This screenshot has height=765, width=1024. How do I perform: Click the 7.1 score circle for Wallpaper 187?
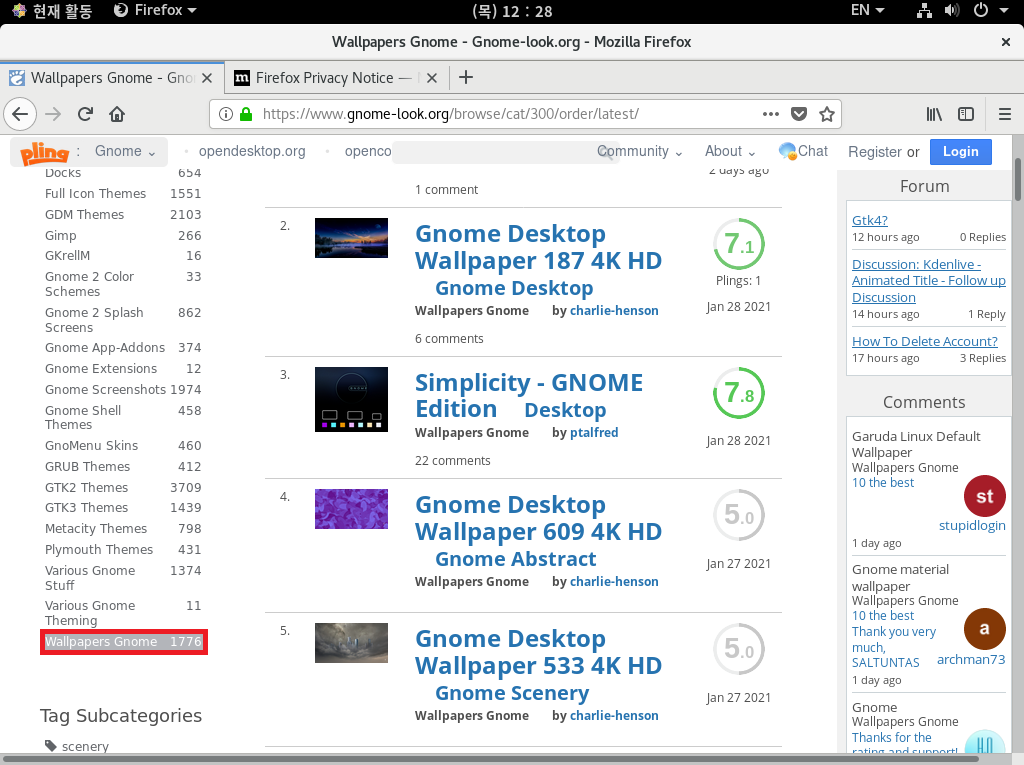739,244
